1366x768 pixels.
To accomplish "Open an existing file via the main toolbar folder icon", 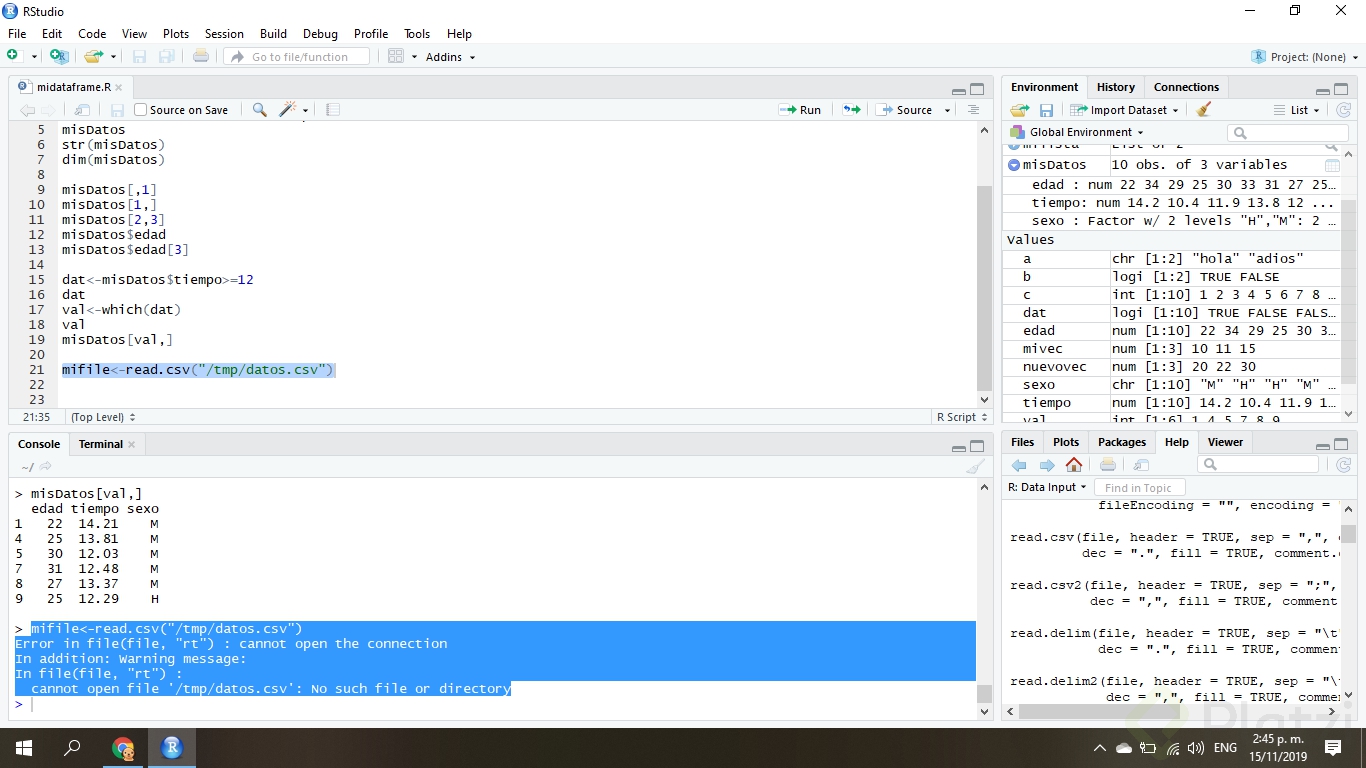I will (93, 57).
